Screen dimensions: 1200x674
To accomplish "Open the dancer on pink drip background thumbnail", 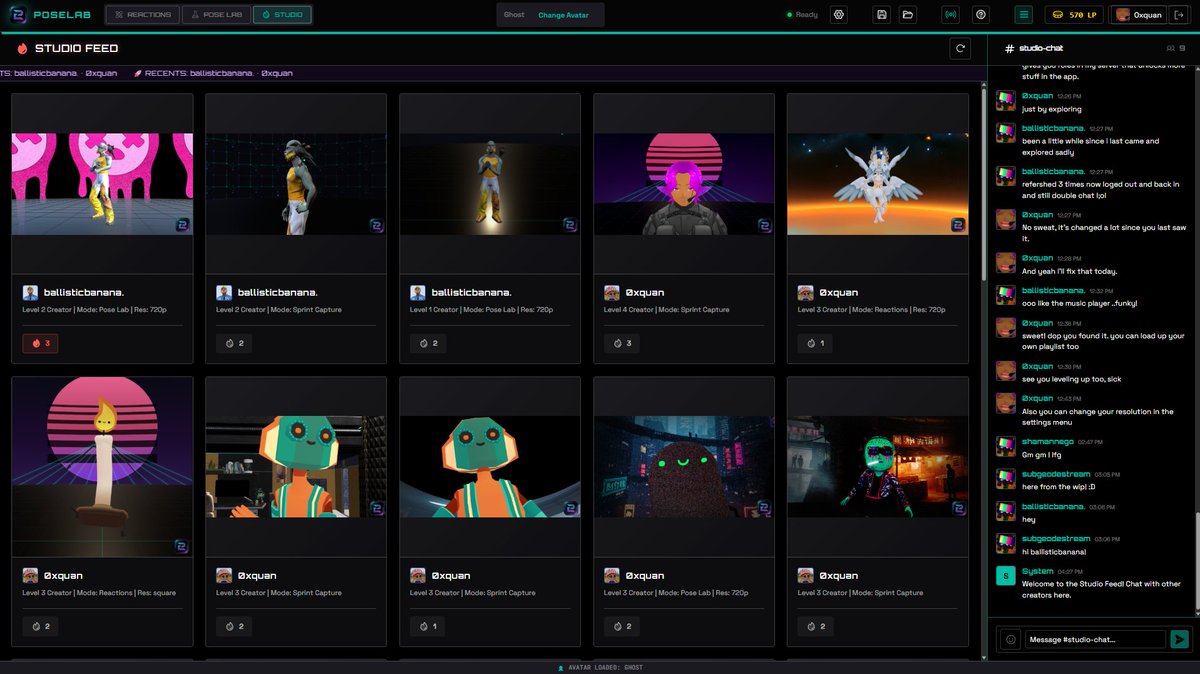I will (102, 184).
